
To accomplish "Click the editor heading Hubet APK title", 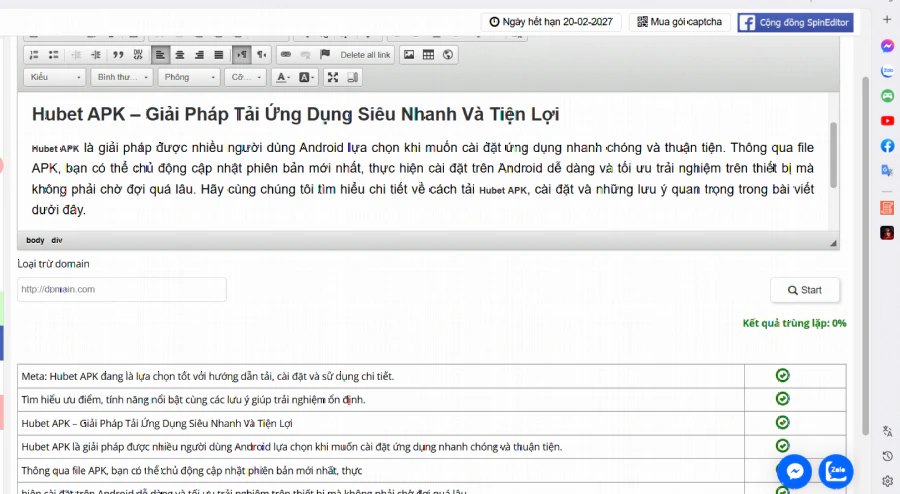I will click(296, 114).
